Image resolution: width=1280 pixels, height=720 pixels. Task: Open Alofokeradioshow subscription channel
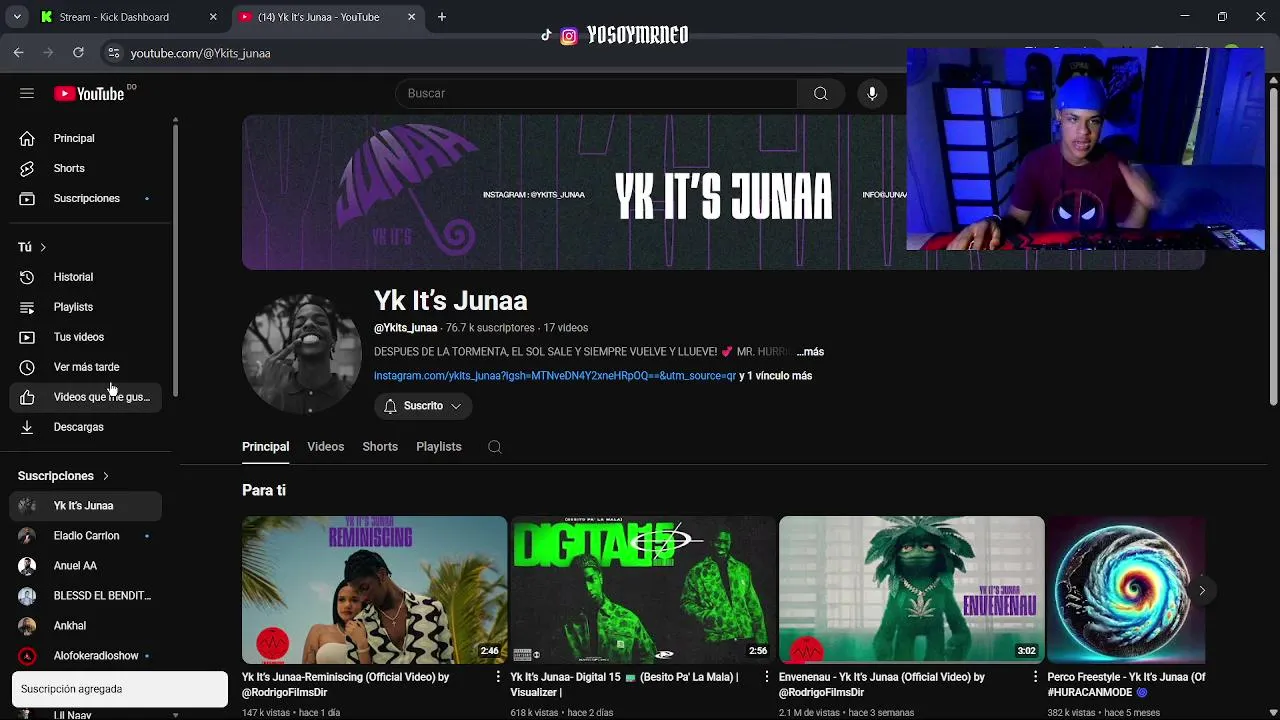tap(86, 656)
